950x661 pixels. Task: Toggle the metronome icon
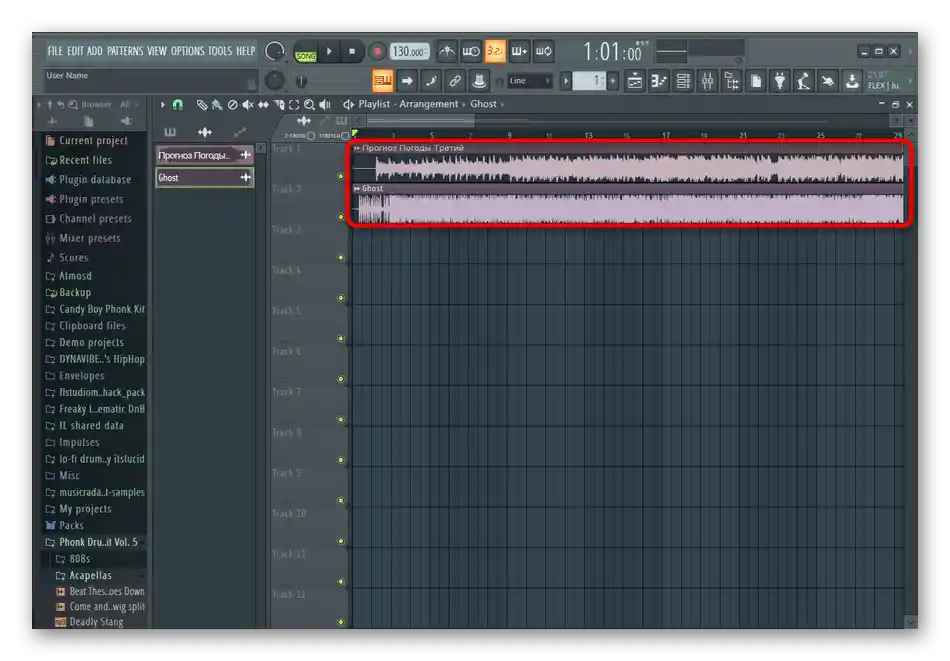[x=447, y=51]
